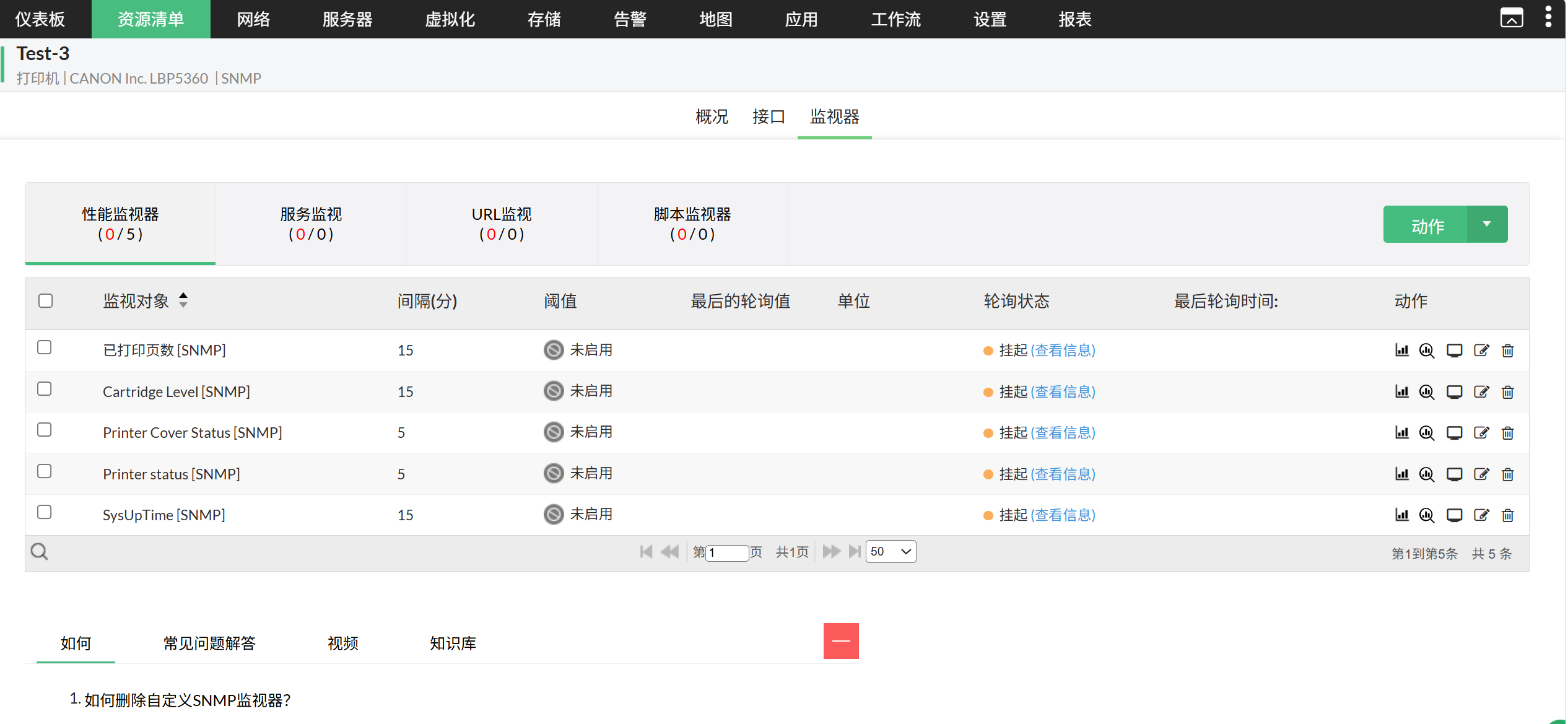This screenshot has height=724, width=1568.
Task: Open 查看信息 link for Cartridge Level row
Action: pyautogui.click(x=1063, y=391)
